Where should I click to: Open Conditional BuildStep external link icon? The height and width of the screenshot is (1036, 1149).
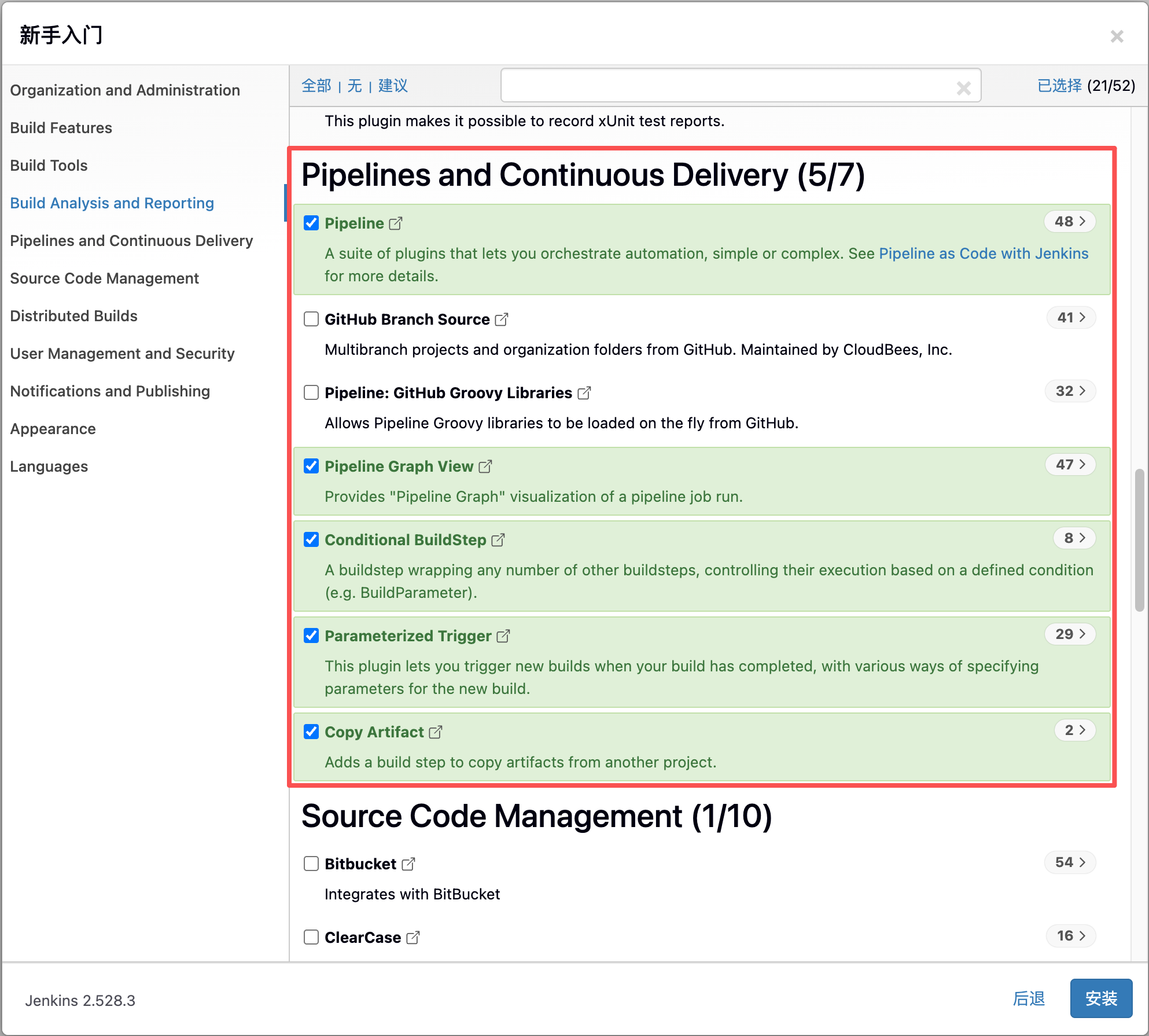pos(498,540)
